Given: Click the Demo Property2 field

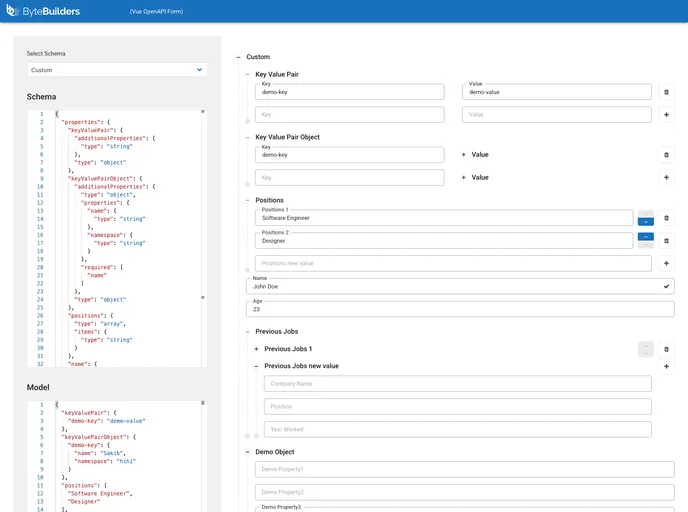Looking at the screenshot, I should click(x=465, y=492).
